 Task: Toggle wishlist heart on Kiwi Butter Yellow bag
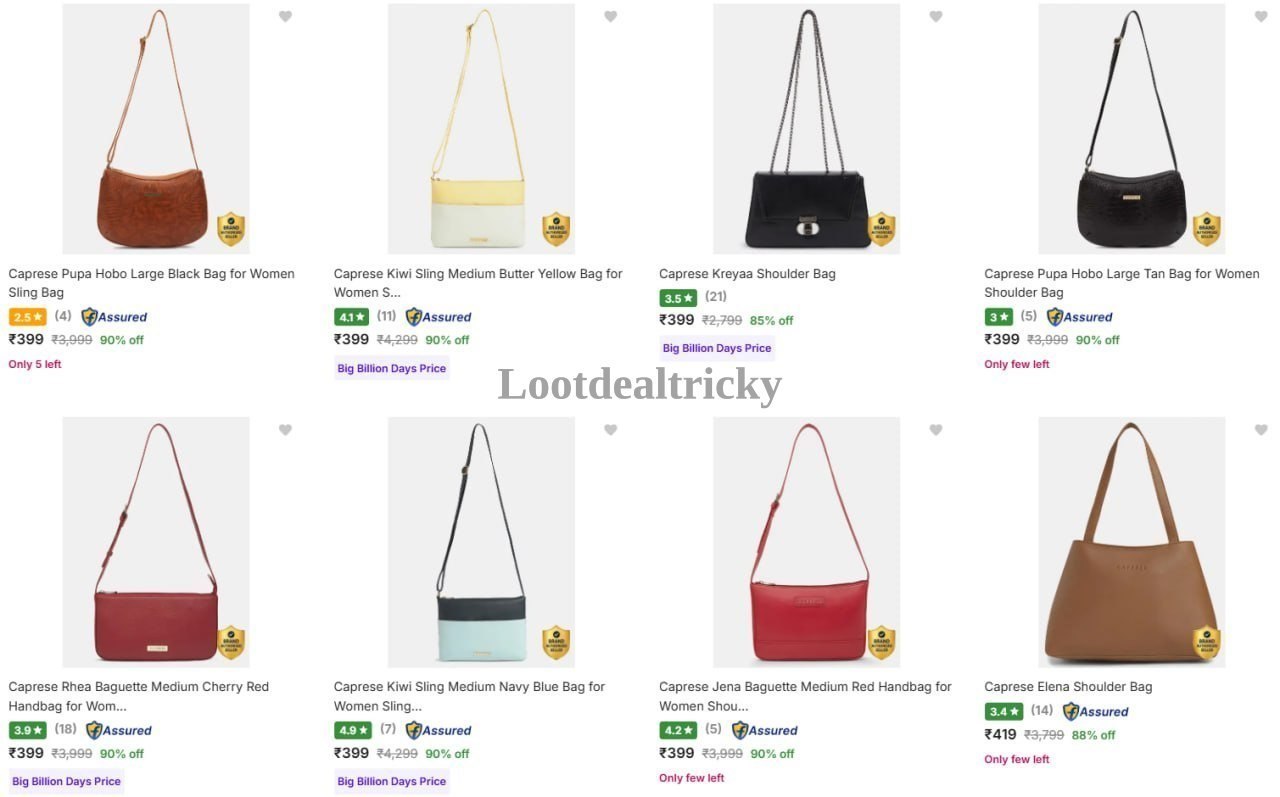[x=610, y=16]
